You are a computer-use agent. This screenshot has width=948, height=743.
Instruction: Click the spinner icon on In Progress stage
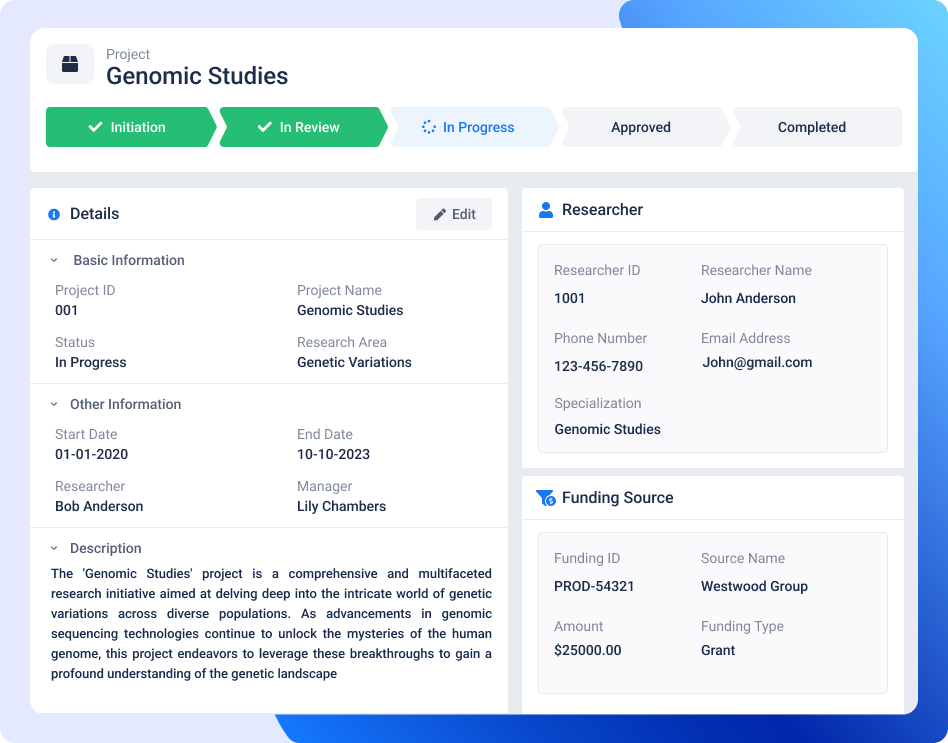(429, 127)
